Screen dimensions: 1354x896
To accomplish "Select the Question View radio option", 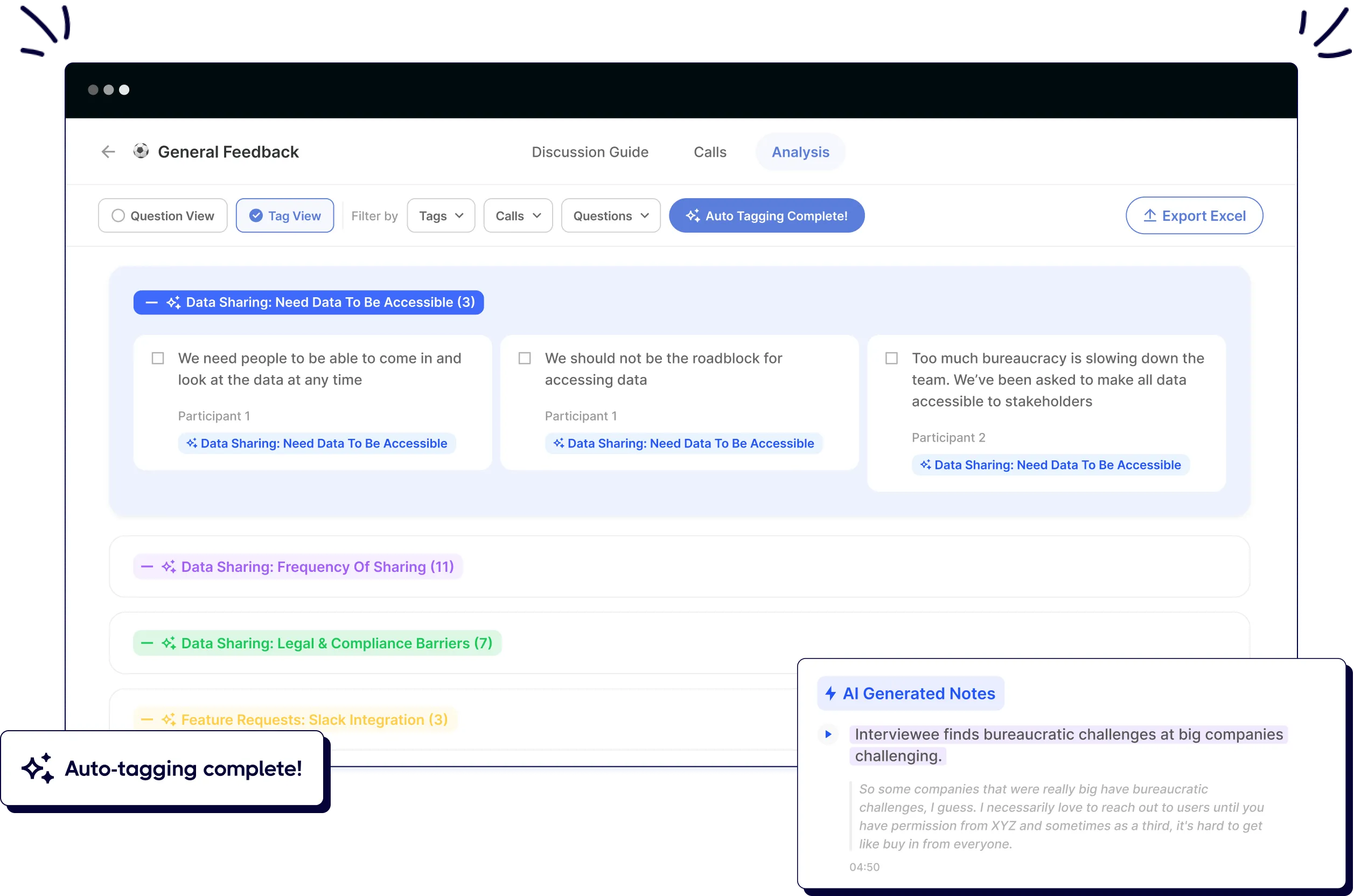I will 162,215.
